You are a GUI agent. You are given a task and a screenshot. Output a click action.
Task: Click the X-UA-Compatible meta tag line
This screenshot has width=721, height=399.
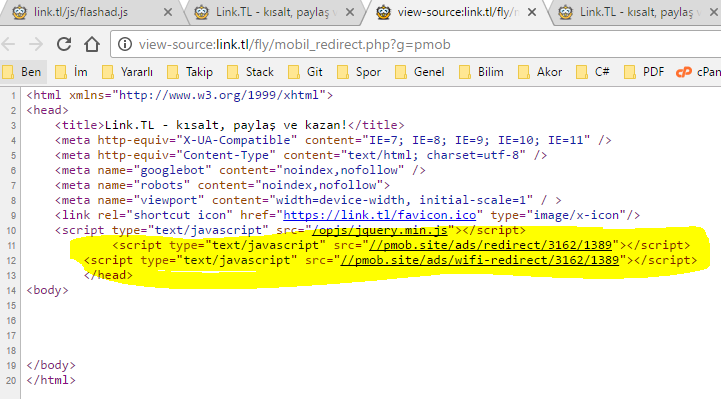click(x=333, y=140)
